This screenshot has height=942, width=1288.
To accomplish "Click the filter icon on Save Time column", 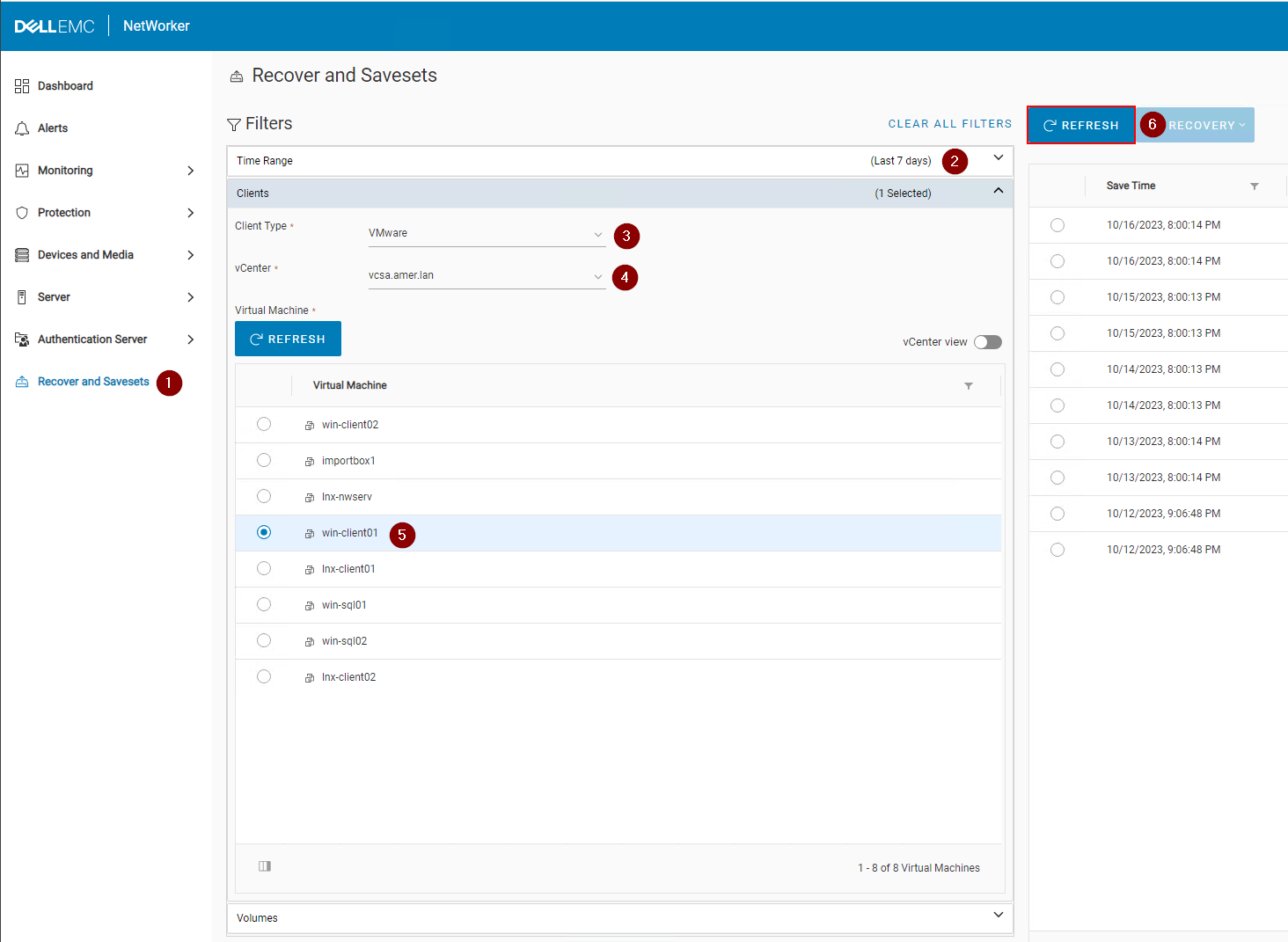I will (x=1255, y=186).
